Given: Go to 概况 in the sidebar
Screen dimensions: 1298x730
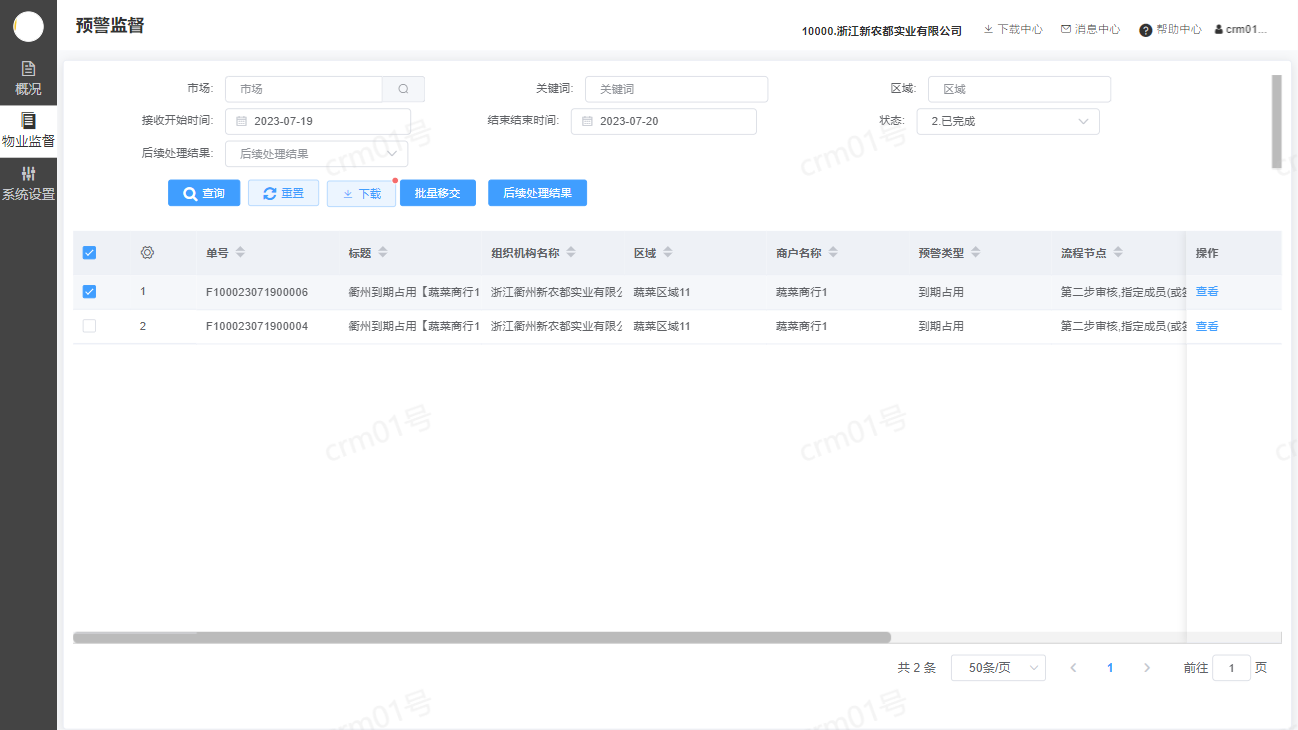Looking at the screenshot, I should pyautogui.click(x=28, y=78).
